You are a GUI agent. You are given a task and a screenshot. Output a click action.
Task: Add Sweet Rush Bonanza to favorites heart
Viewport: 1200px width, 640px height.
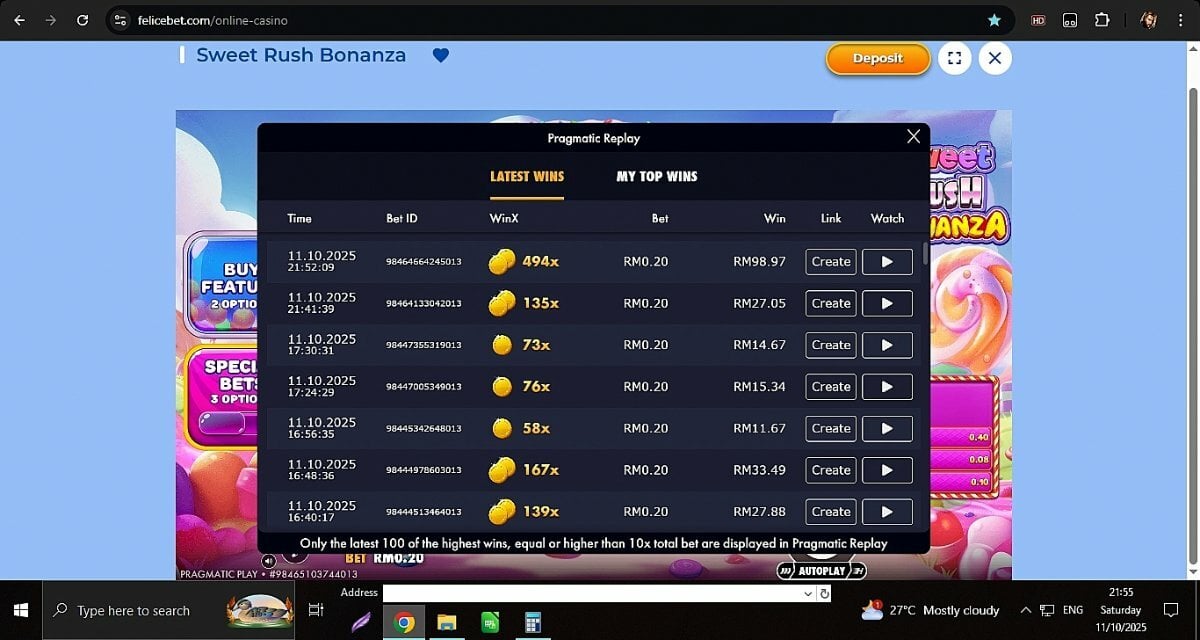pyautogui.click(x=441, y=56)
